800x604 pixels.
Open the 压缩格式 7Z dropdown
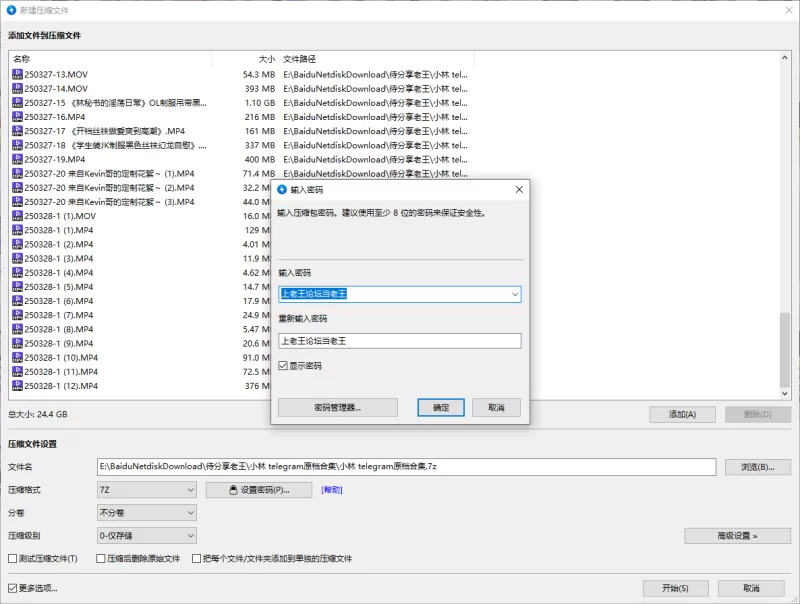pyautogui.click(x=147, y=490)
